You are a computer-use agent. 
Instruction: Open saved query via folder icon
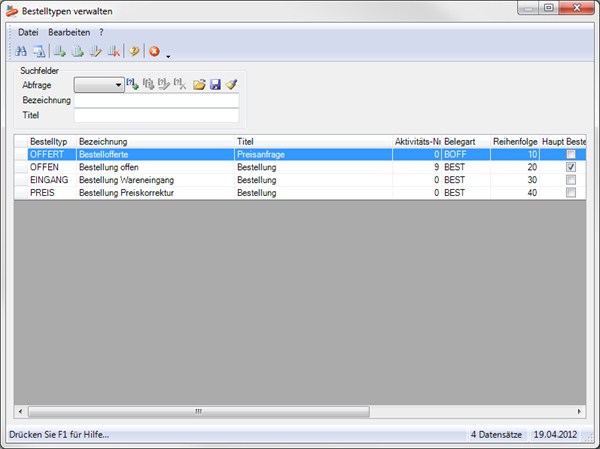(199, 86)
